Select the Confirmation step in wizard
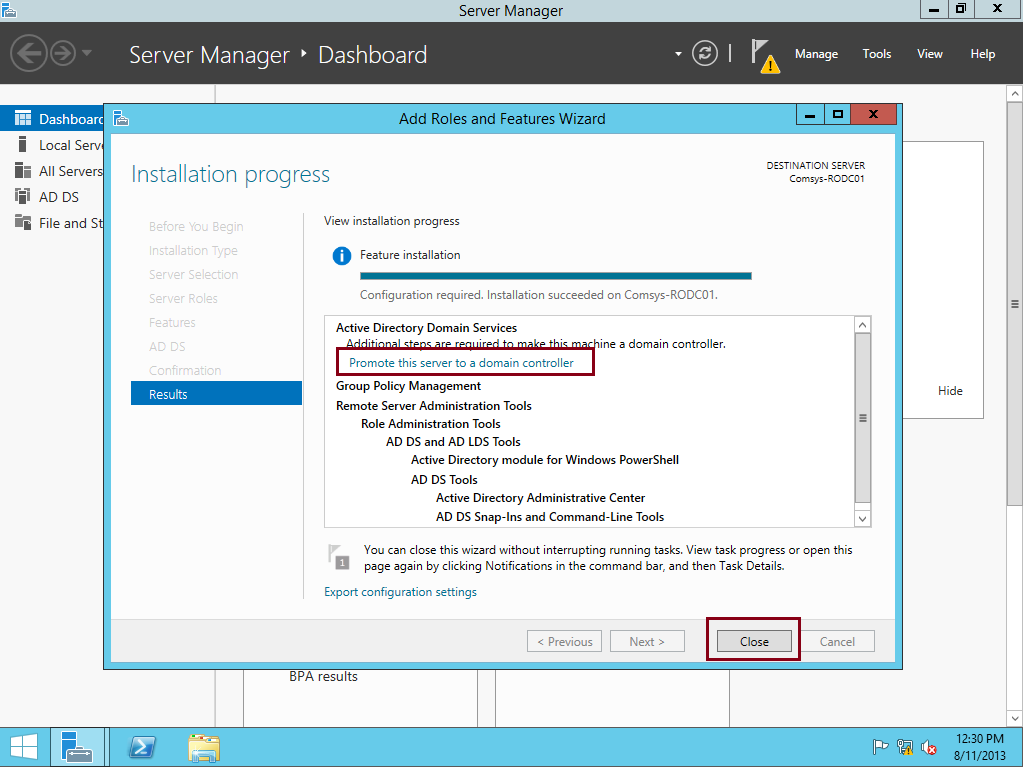The image size is (1023, 767). coord(185,370)
